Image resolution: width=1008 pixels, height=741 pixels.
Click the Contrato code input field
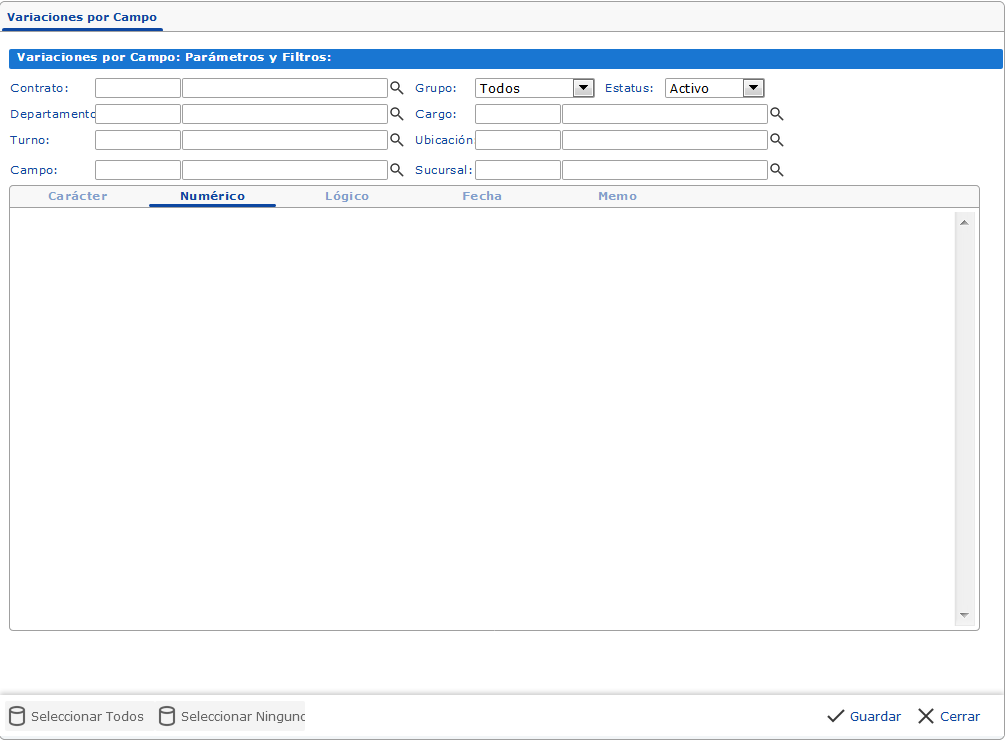coord(138,88)
